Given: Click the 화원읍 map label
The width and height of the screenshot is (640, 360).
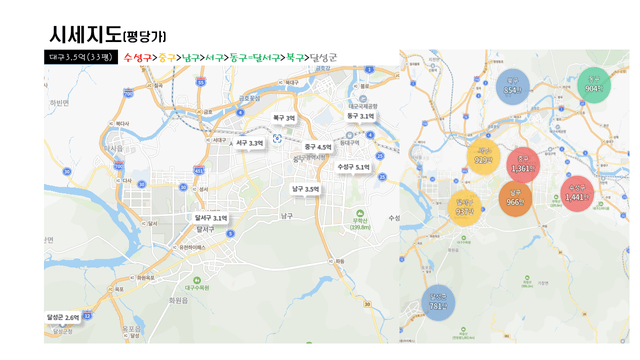Looking at the screenshot, I should (178, 300).
